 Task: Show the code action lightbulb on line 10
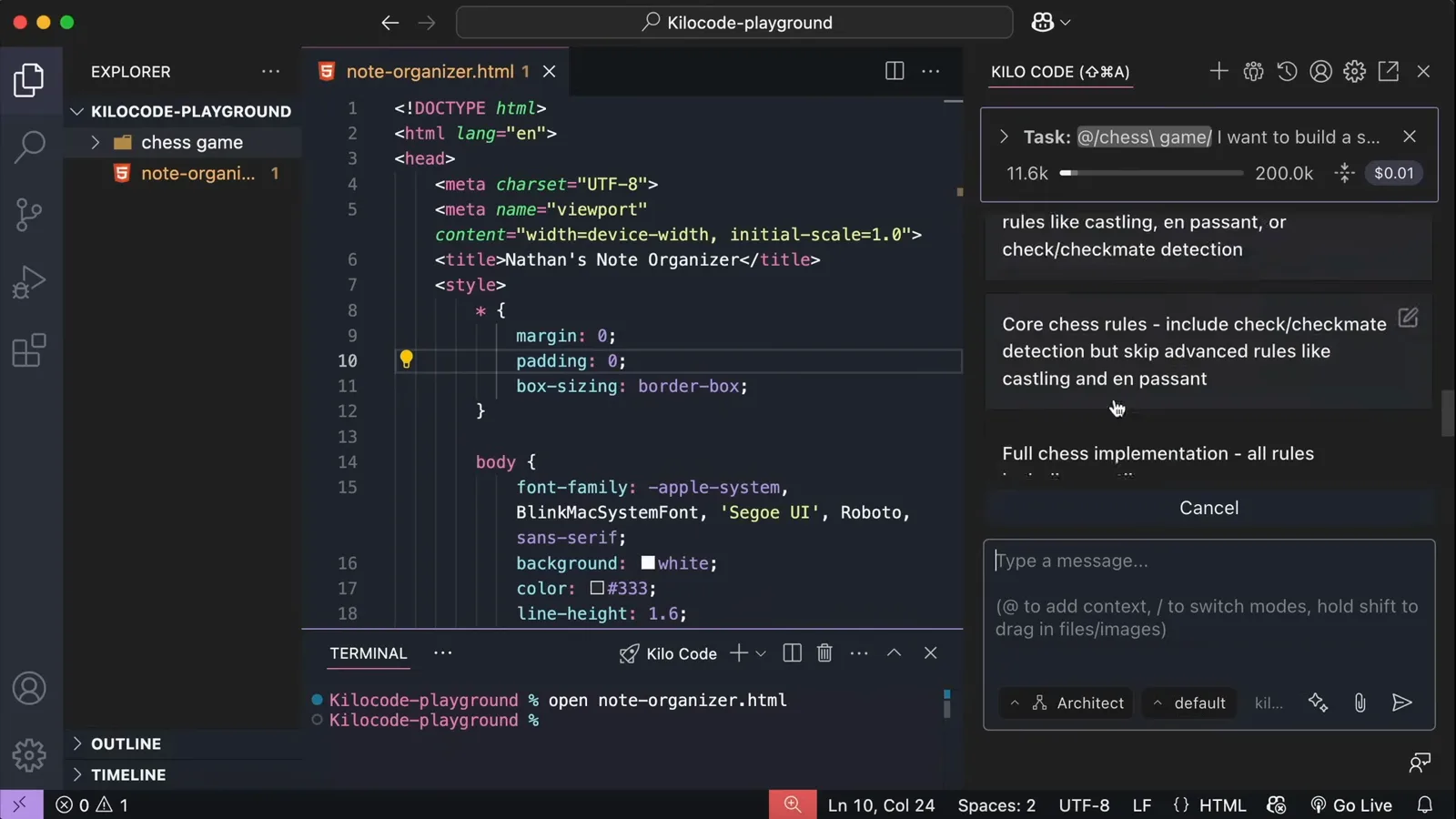[406, 359]
